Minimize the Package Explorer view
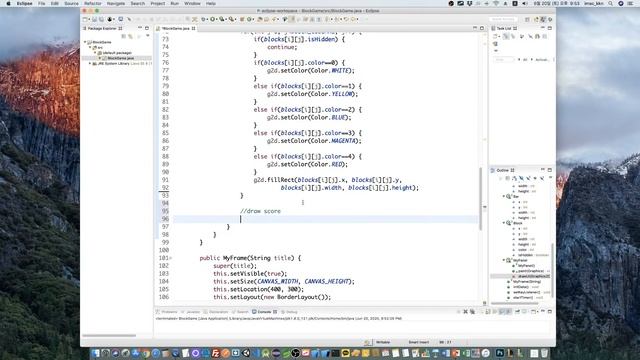Image resolution: width=640 pixels, height=360 pixels. click(140, 28)
